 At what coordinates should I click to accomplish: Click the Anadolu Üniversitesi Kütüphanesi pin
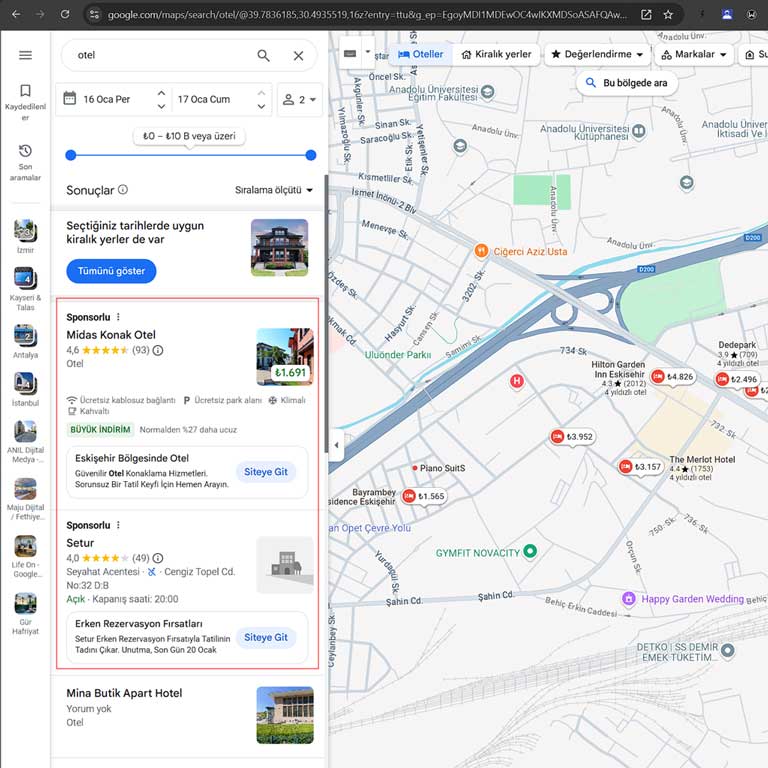(639, 131)
